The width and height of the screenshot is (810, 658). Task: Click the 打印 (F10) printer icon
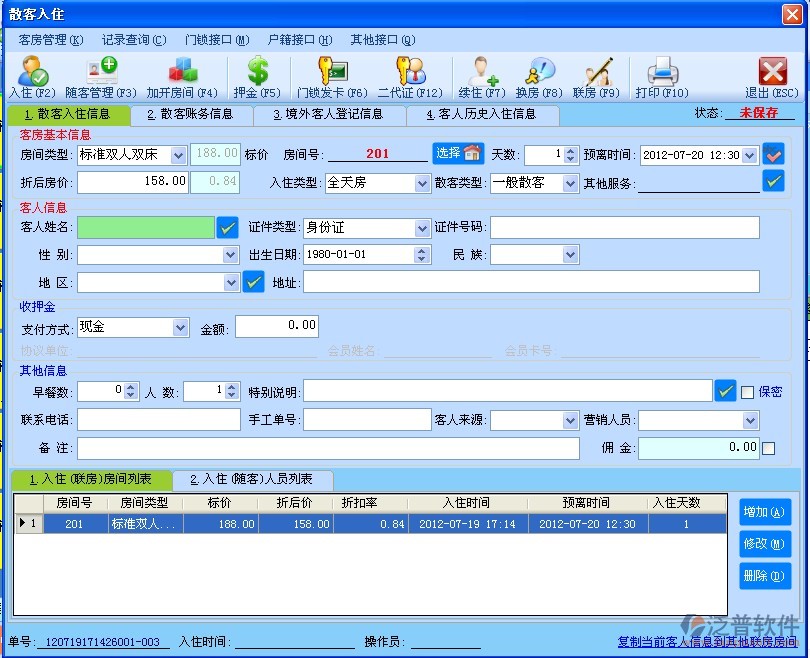(662, 72)
